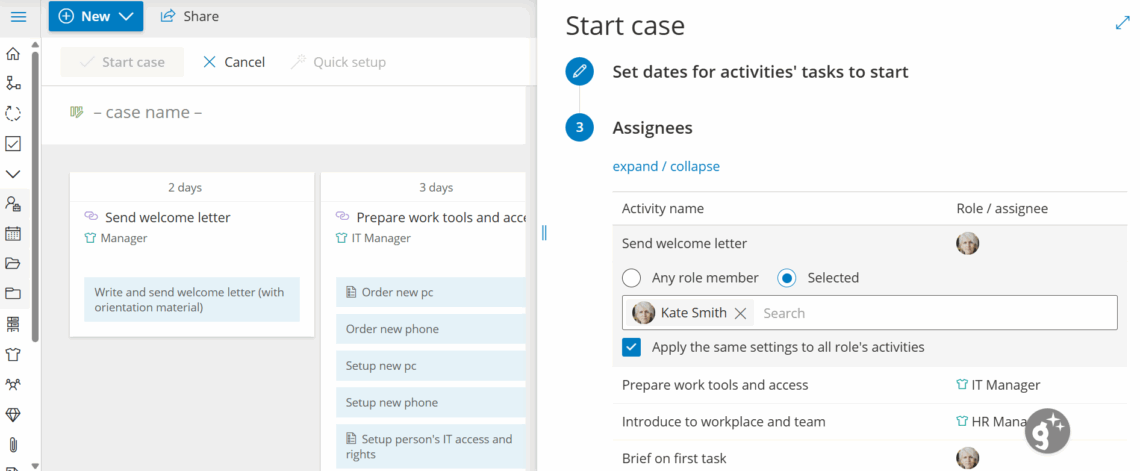The width and height of the screenshot is (1140, 471).
Task: Open the roles shirt icon in sidebar
Action: pos(13,354)
